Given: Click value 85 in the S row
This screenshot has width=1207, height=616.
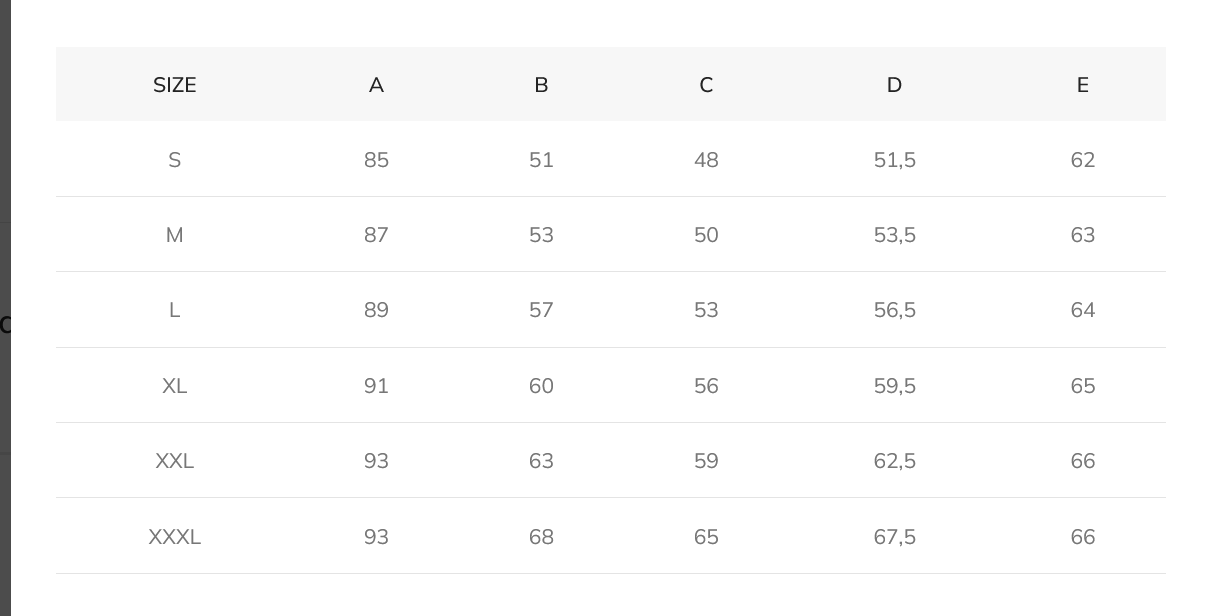Looking at the screenshot, I should coord(376,160).
